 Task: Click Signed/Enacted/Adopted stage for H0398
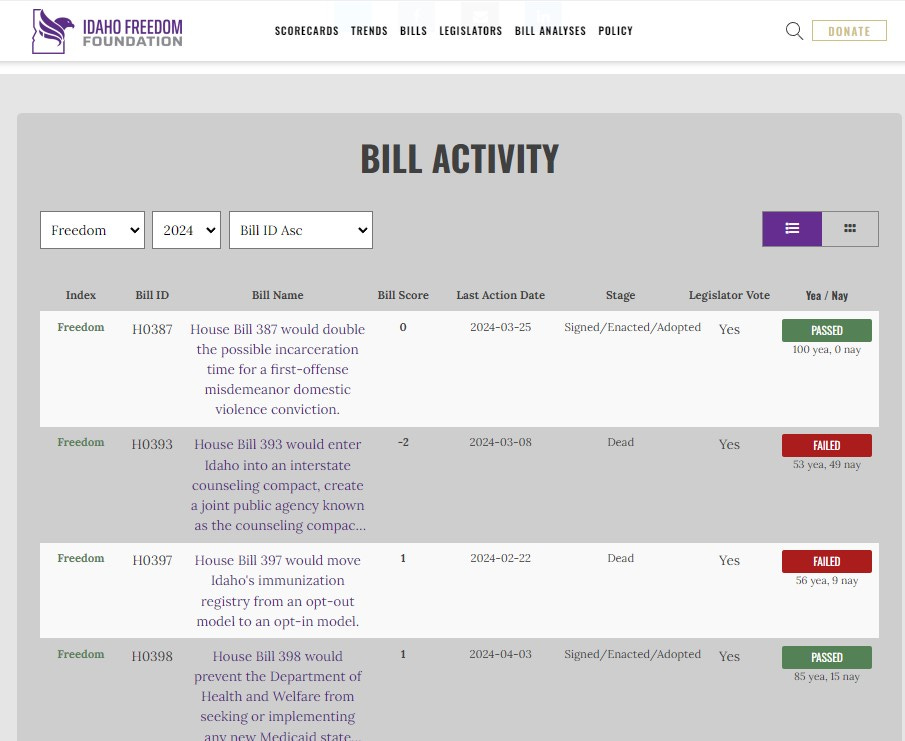point(633,654)
